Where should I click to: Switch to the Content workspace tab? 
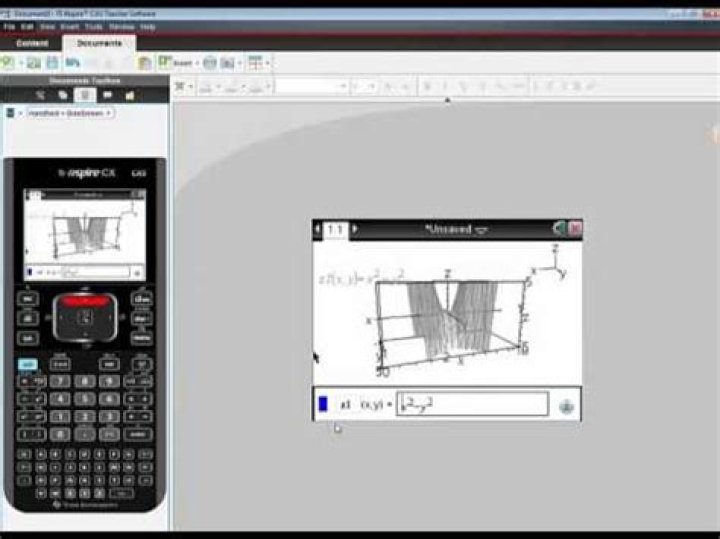point(32,44)
